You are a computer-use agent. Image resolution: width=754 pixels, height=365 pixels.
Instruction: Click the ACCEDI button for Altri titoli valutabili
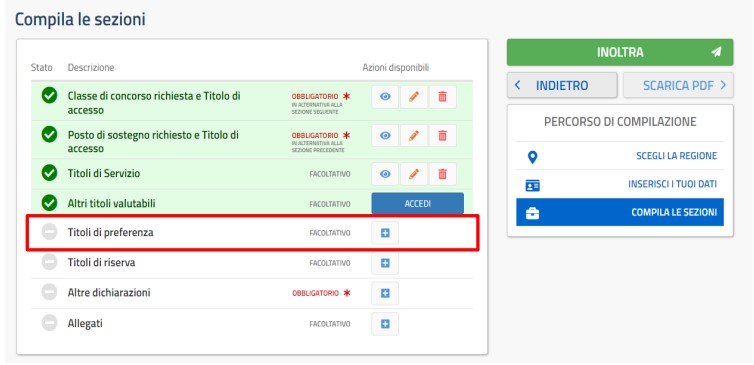click(x=417, y=203)
